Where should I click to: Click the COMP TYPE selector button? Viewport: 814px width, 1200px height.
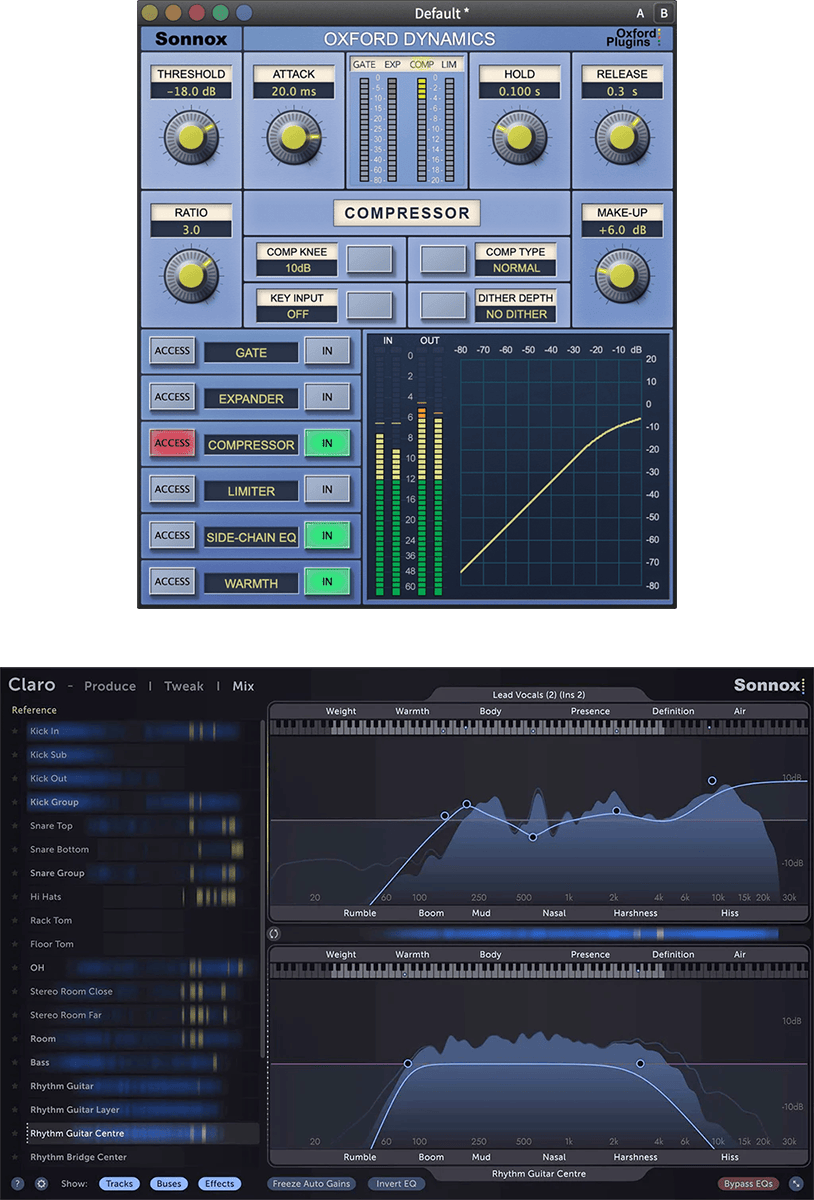(443, 260)
